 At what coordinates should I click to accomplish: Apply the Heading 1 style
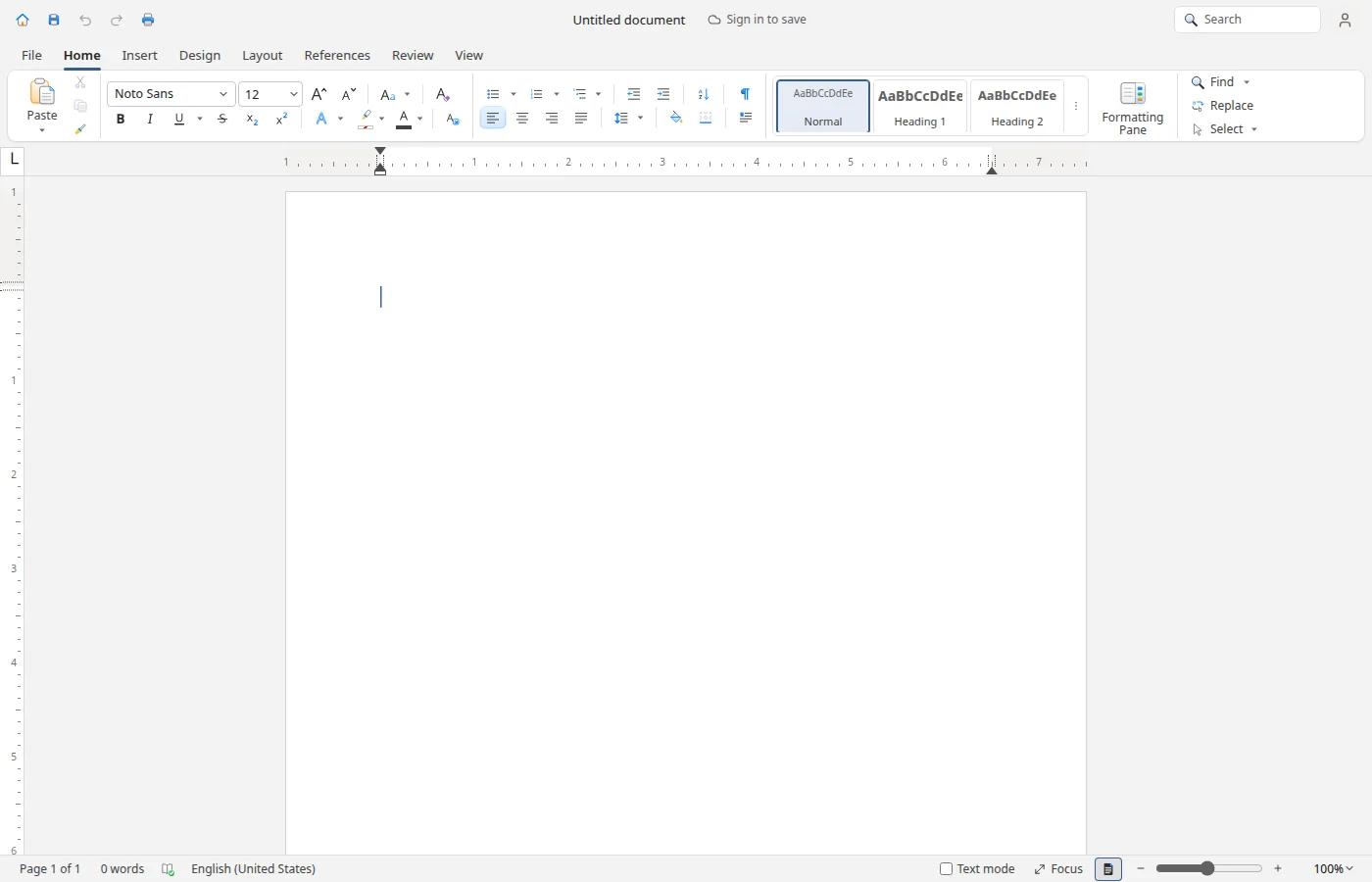tap(920, 106)
